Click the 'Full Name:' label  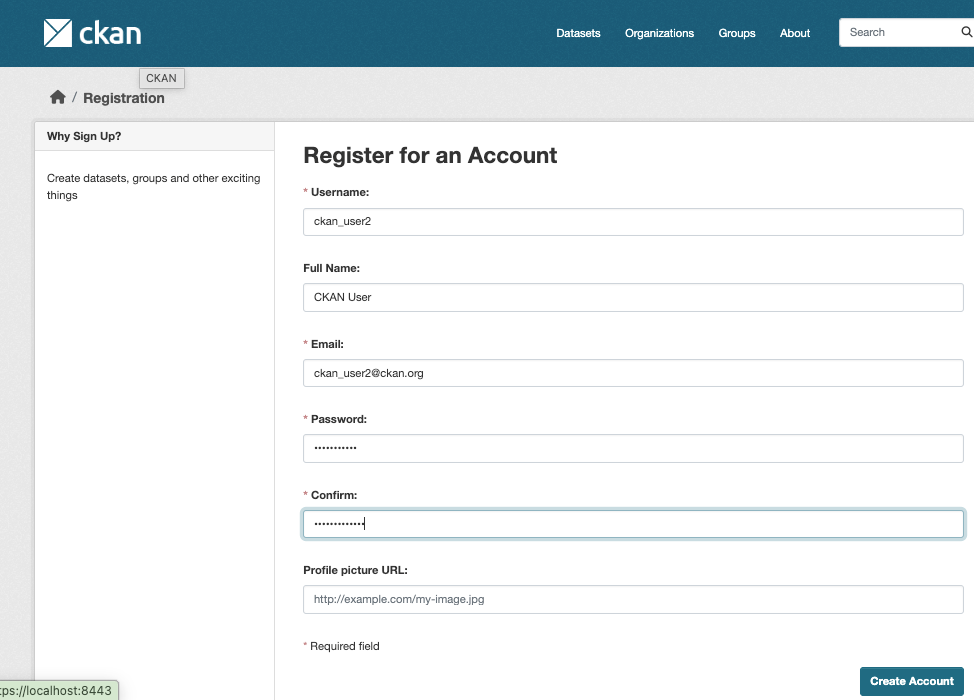[x=332, y=268]
